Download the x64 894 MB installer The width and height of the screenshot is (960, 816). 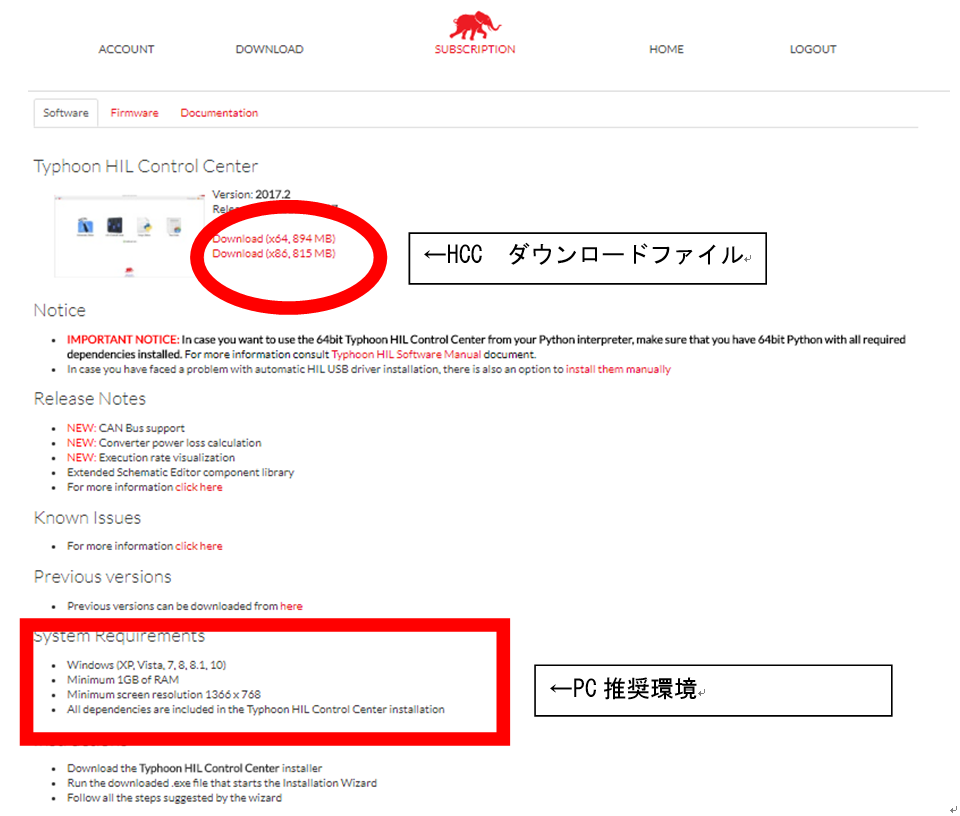click(x=274, y=239)
